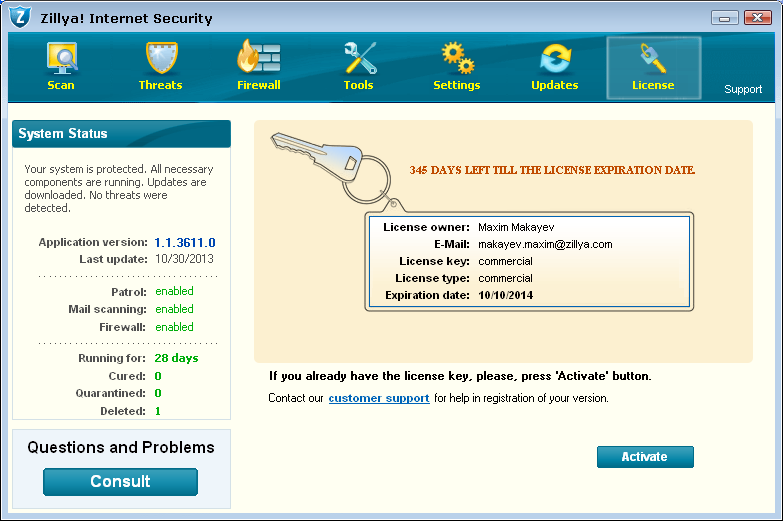Click the 345 days left license notice
Image resolution: width=783 pixels, height=521 pixels.
552,170
